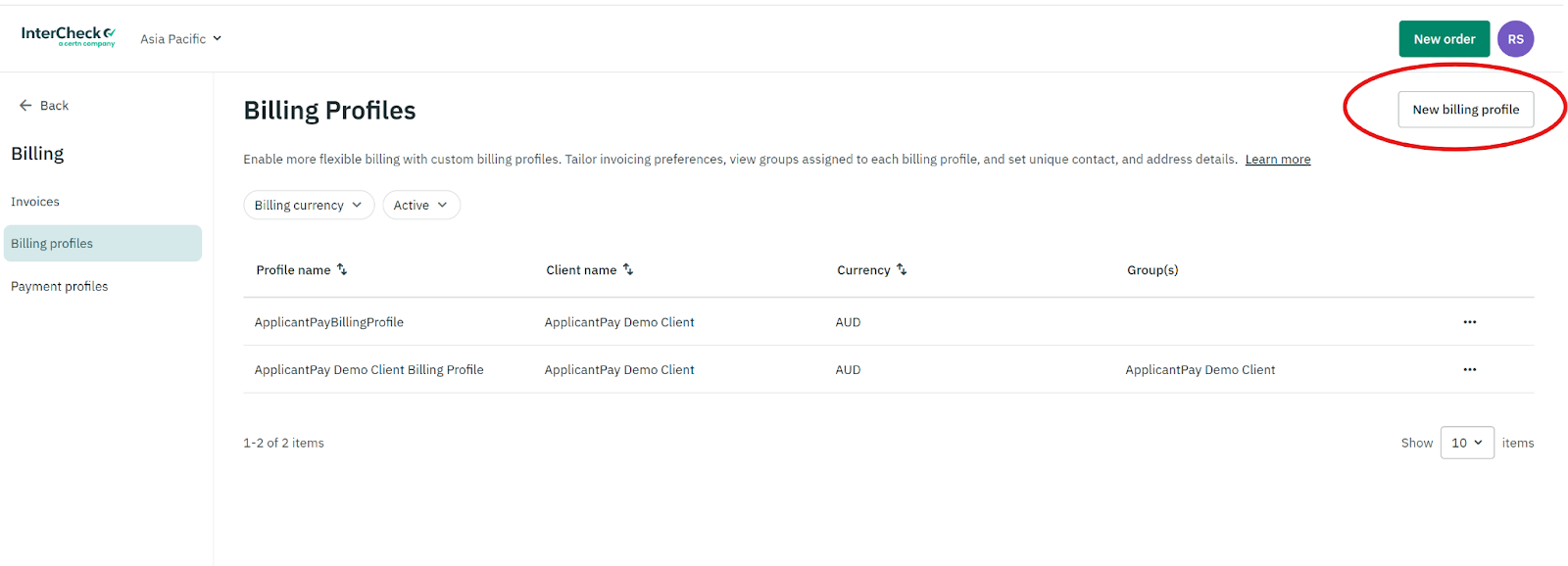Open the ApplicantPayBillingProfile row
Screen dimensions: 1568x566
[889, 322]
